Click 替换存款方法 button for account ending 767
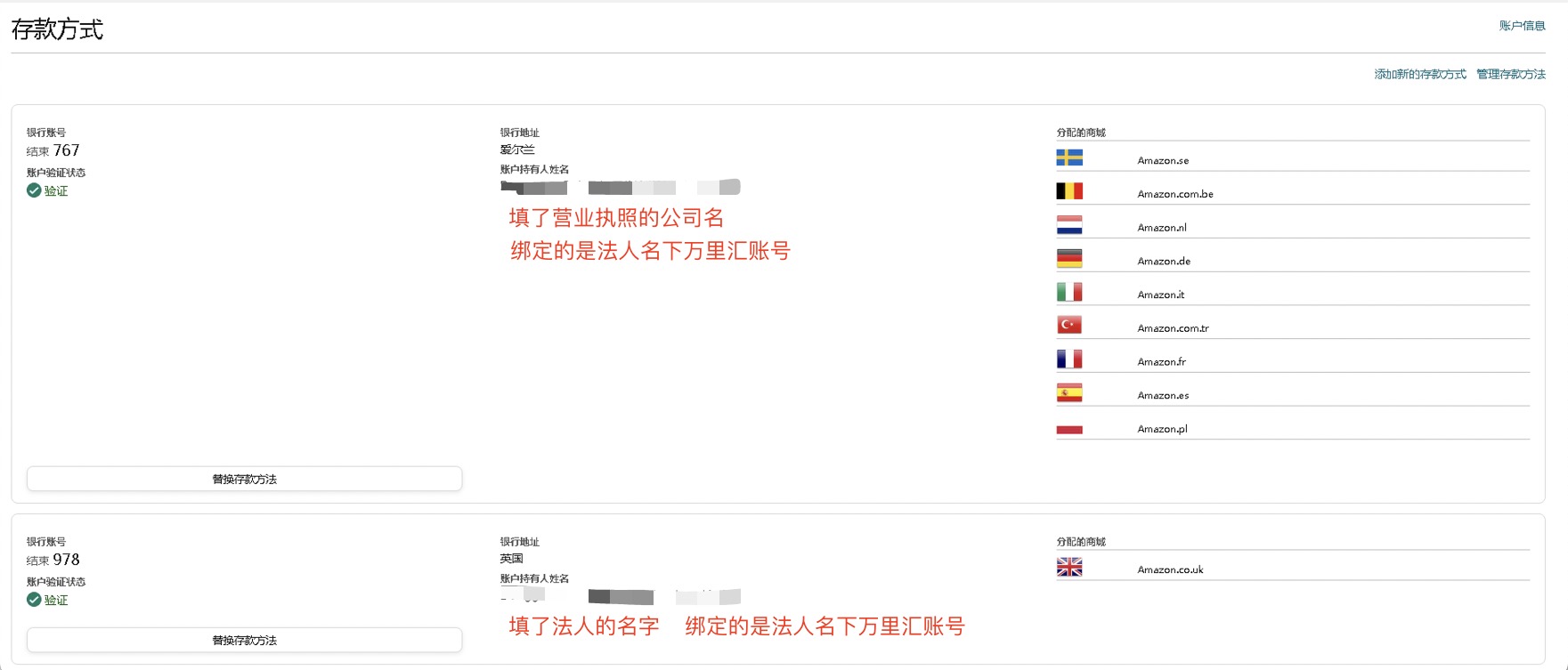This screenshot has height=670, width=1568. pyautogui.click(x=244, y=479)
